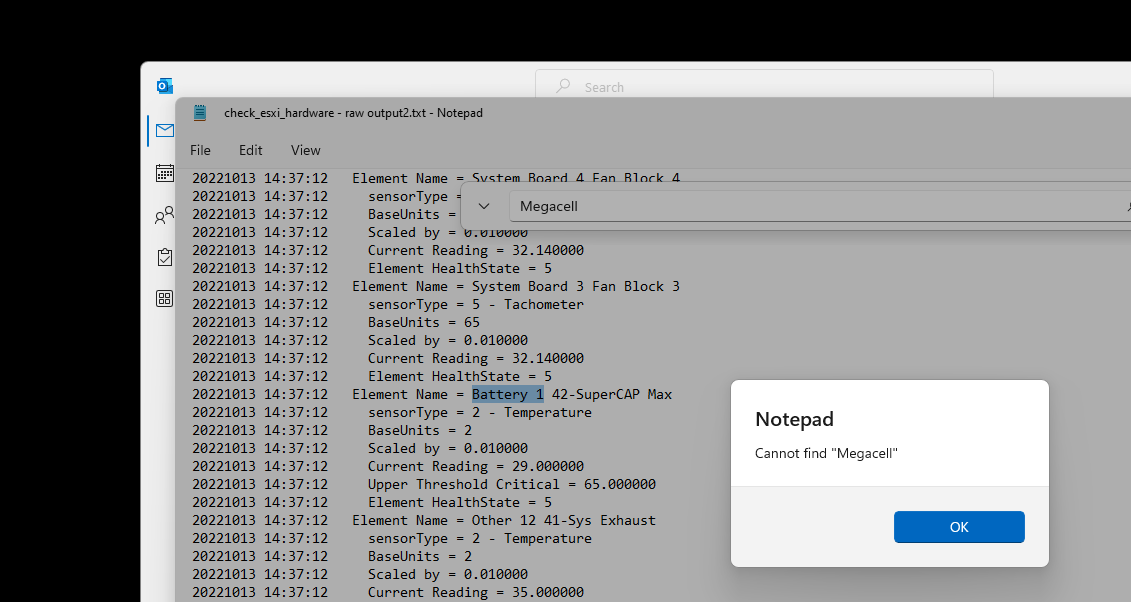Open the View menu in Notepad
Screen dimensions: 1131x602
(x=305, y=150)
